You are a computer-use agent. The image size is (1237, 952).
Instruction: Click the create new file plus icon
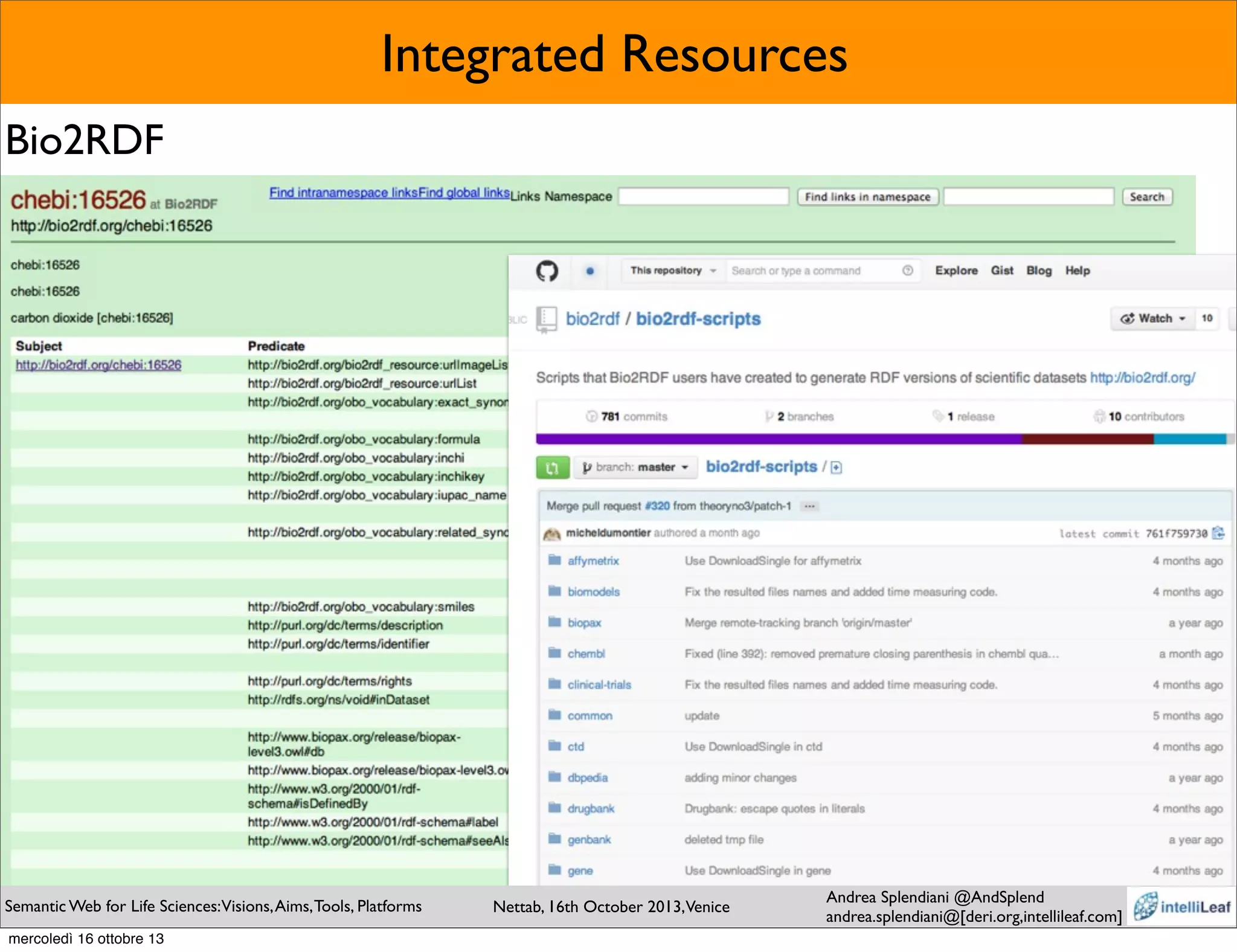pyautogui.click(x=837, y=468)
